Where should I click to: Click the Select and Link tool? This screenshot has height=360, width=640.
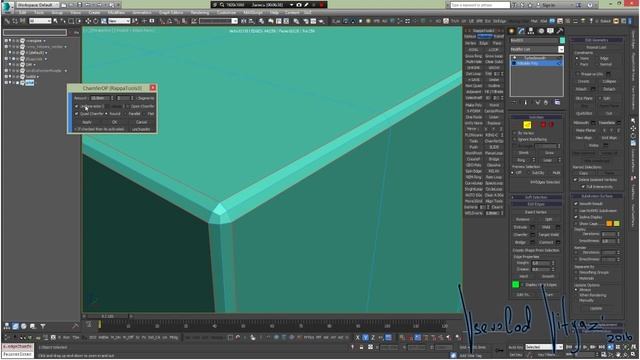coord(7,20)
